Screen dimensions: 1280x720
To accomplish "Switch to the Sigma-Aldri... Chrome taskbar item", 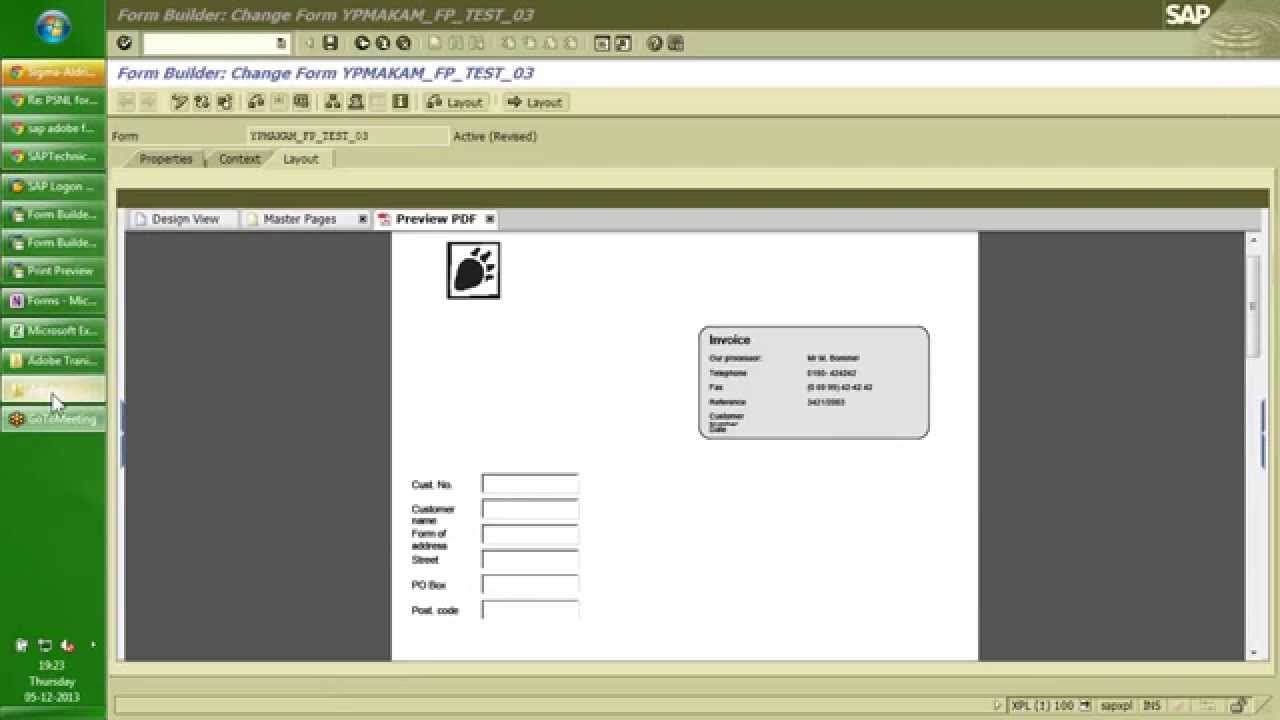I will 53,72.
